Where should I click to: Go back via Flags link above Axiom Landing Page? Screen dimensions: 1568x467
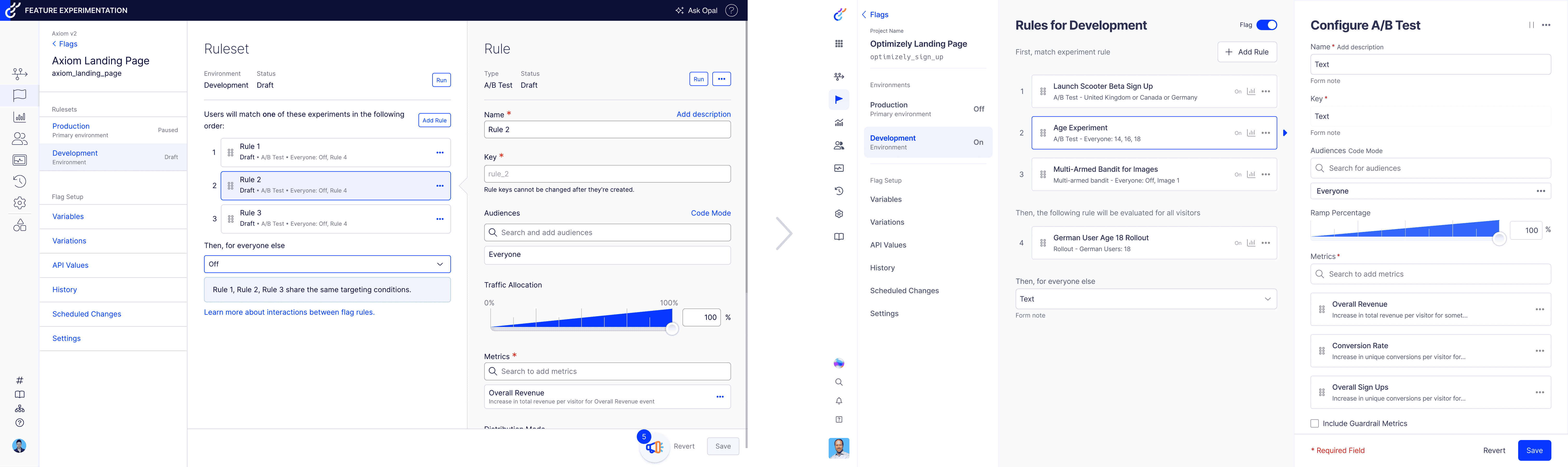click(65, 44)
